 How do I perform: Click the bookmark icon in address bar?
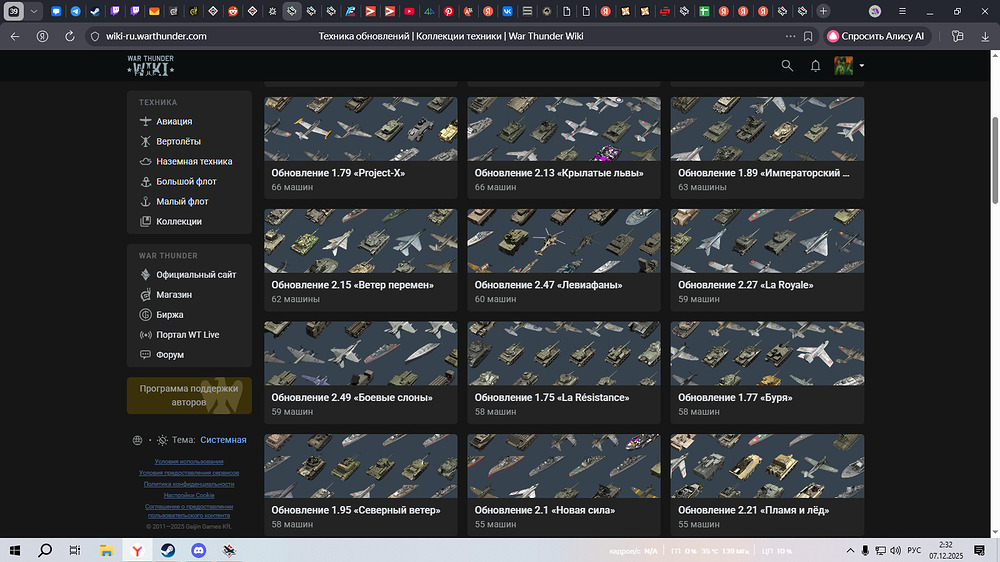click(x=807, y=36)
